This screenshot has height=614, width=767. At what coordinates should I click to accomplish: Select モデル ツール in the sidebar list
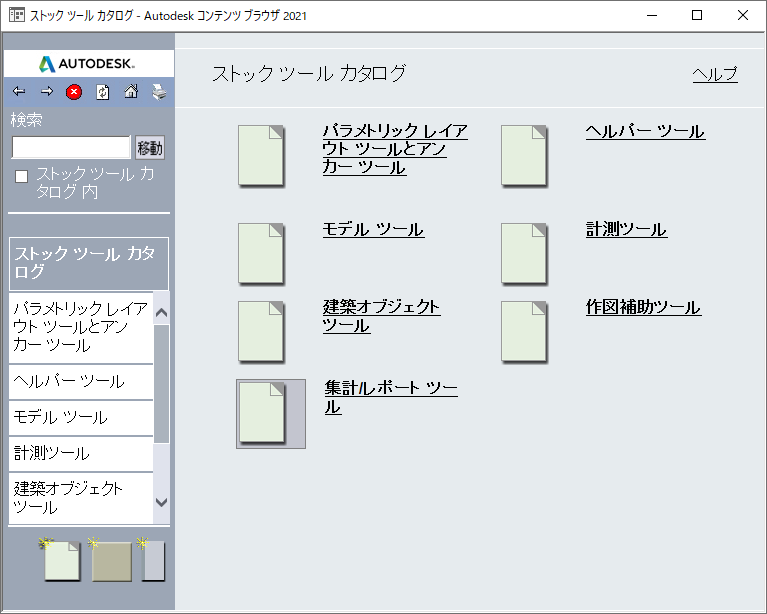pos(81,417)
